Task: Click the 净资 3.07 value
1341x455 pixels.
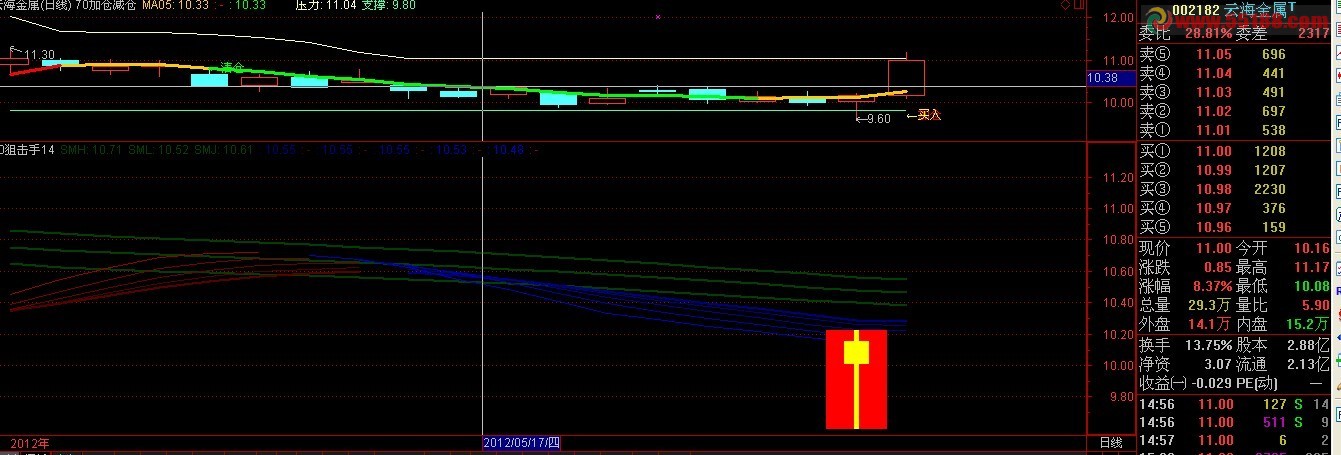Action: (1217, 364)
